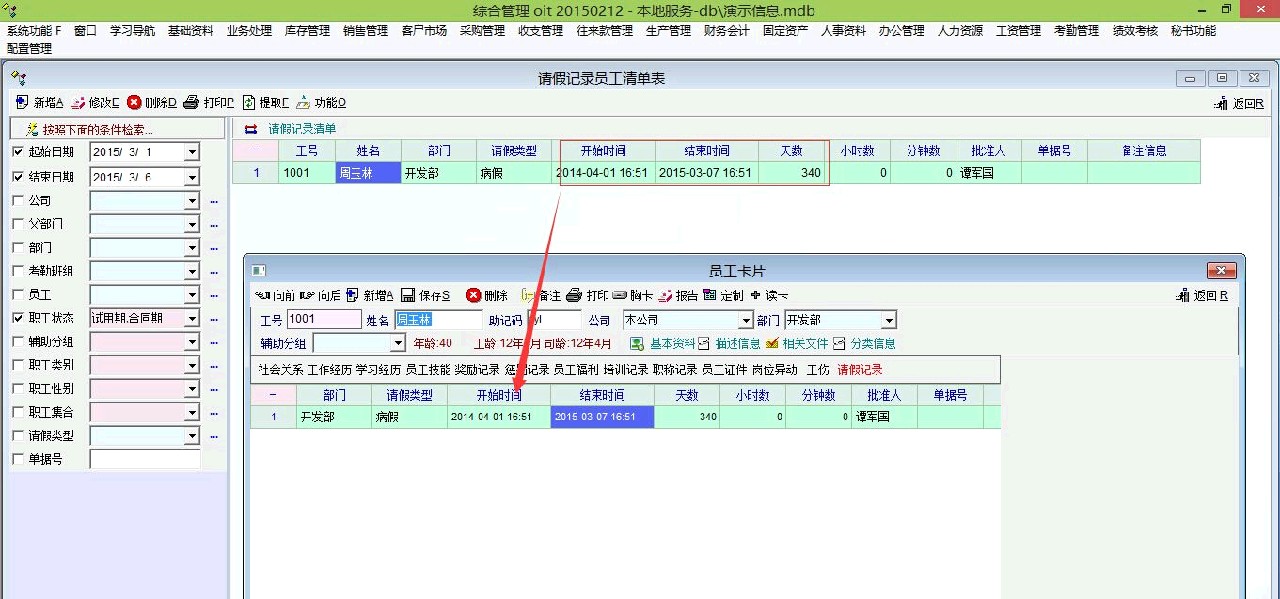This screenshot has height=599, width=1280.
Task: Click the 打印 printer icon in main toolbar
Action: [x=191, y=102]
